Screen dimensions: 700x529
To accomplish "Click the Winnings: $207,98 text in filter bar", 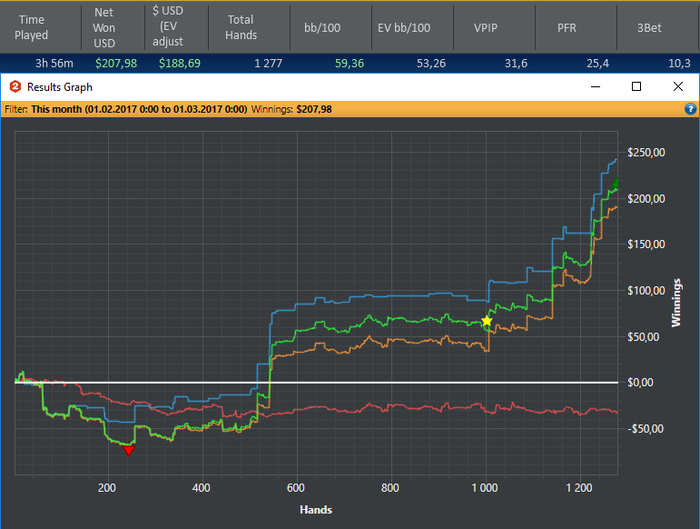I will pos(292,109).
